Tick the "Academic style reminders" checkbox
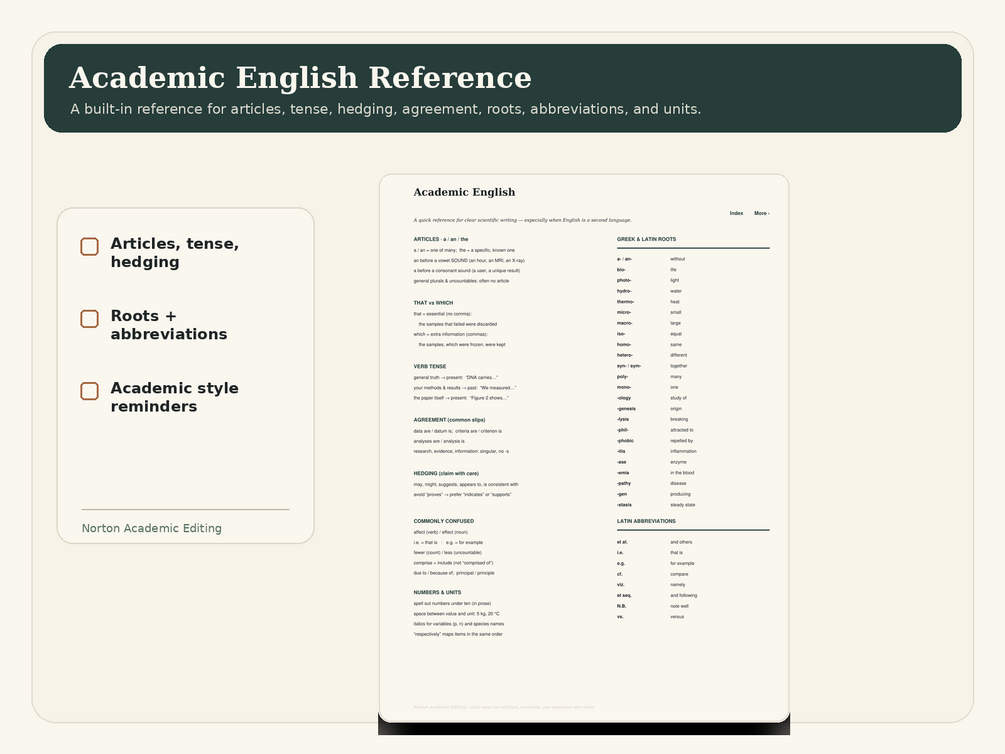The height and width of the screenshot is (754, 1005). (90, 391)
